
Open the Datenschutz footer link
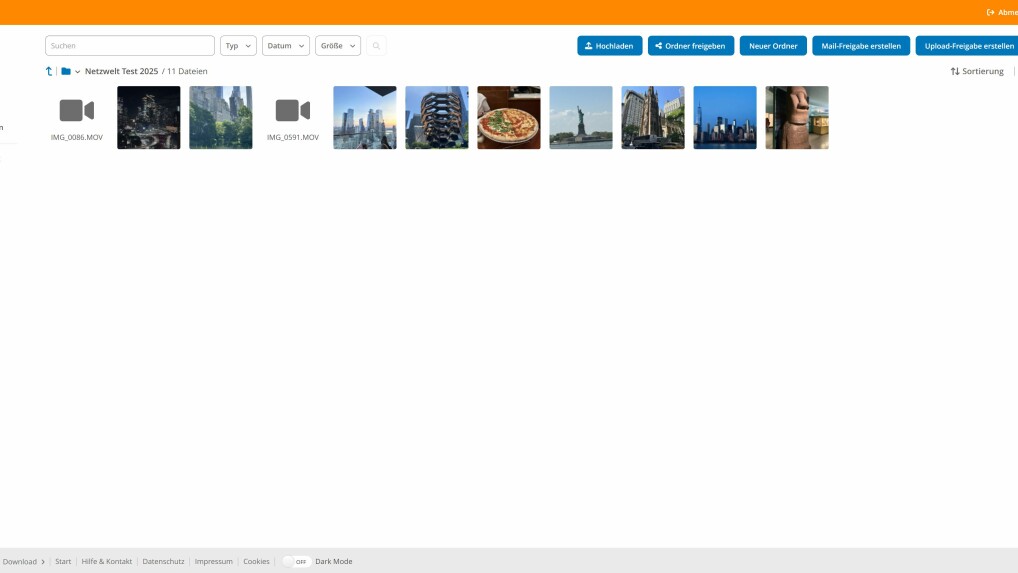(163, 561)
